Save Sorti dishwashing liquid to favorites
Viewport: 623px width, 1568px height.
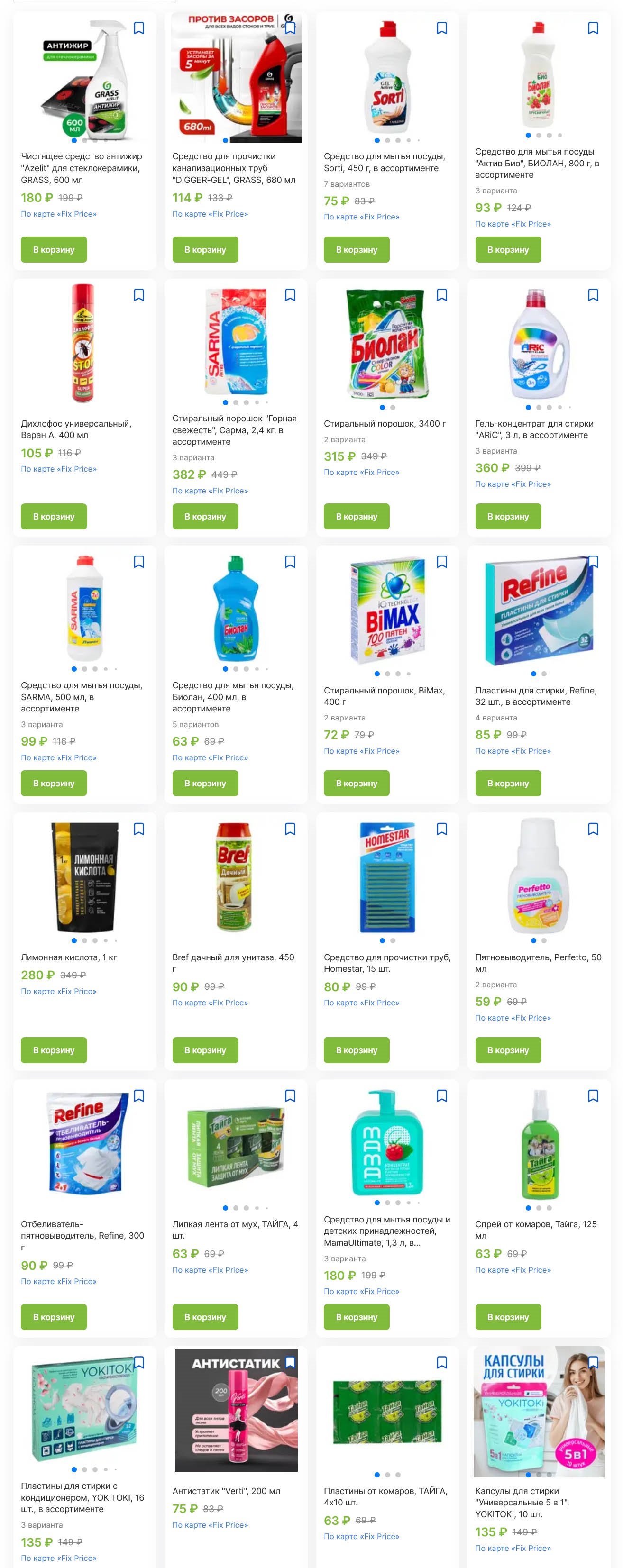tap(441, 28)
